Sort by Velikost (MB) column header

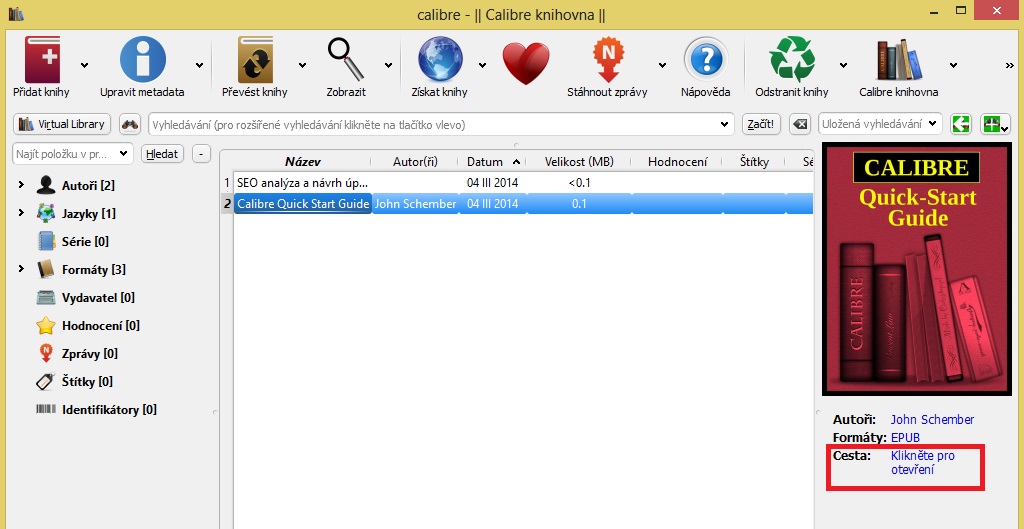[x=579, y=162]
